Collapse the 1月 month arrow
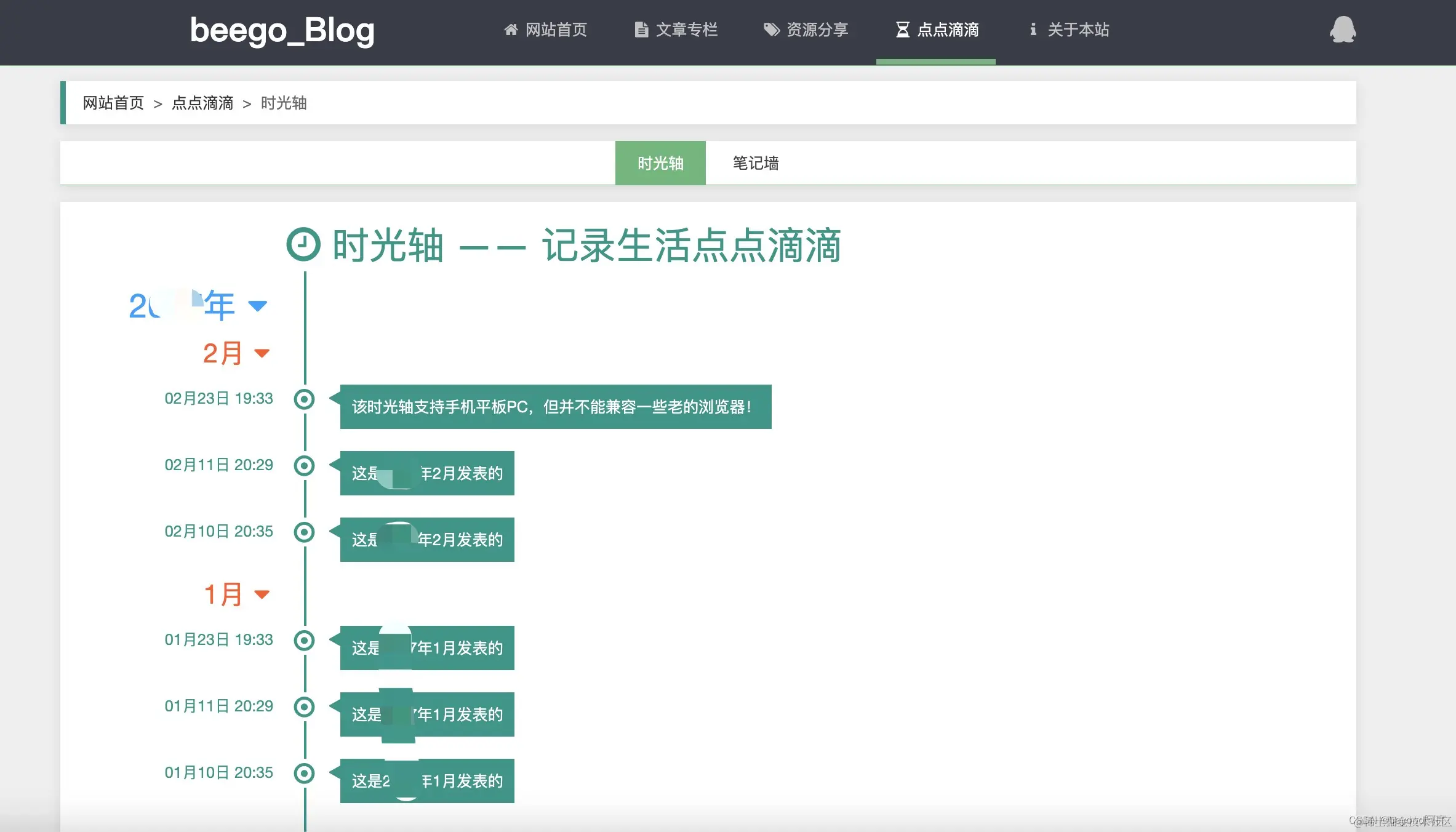This screenshot has height=832, width=1456. tap(262, 594)
